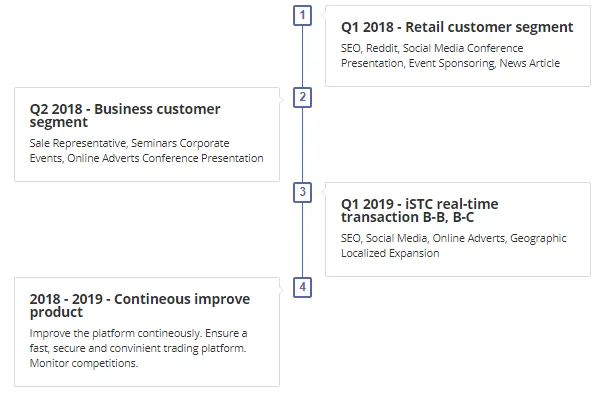Select Online Adverts Conference Presentation text
This screenshot has height=405, width=609.
[x=165, y=158]
